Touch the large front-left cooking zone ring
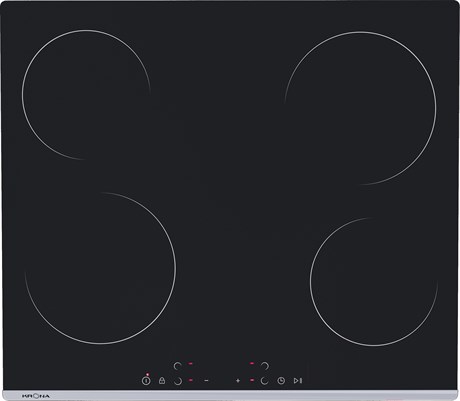460x401 pixels. pos(100,268)
